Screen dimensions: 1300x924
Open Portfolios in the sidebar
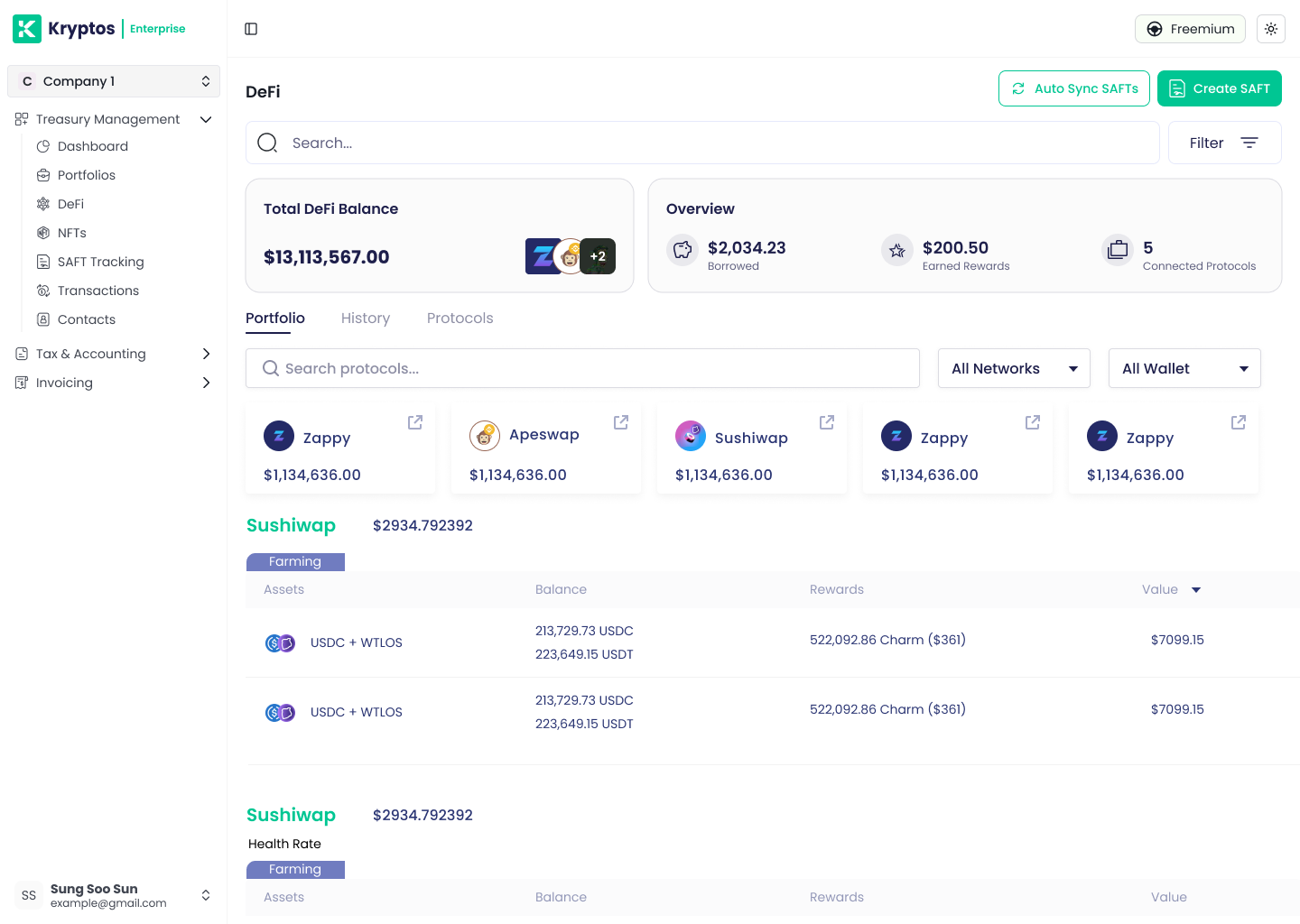point(87,175)
